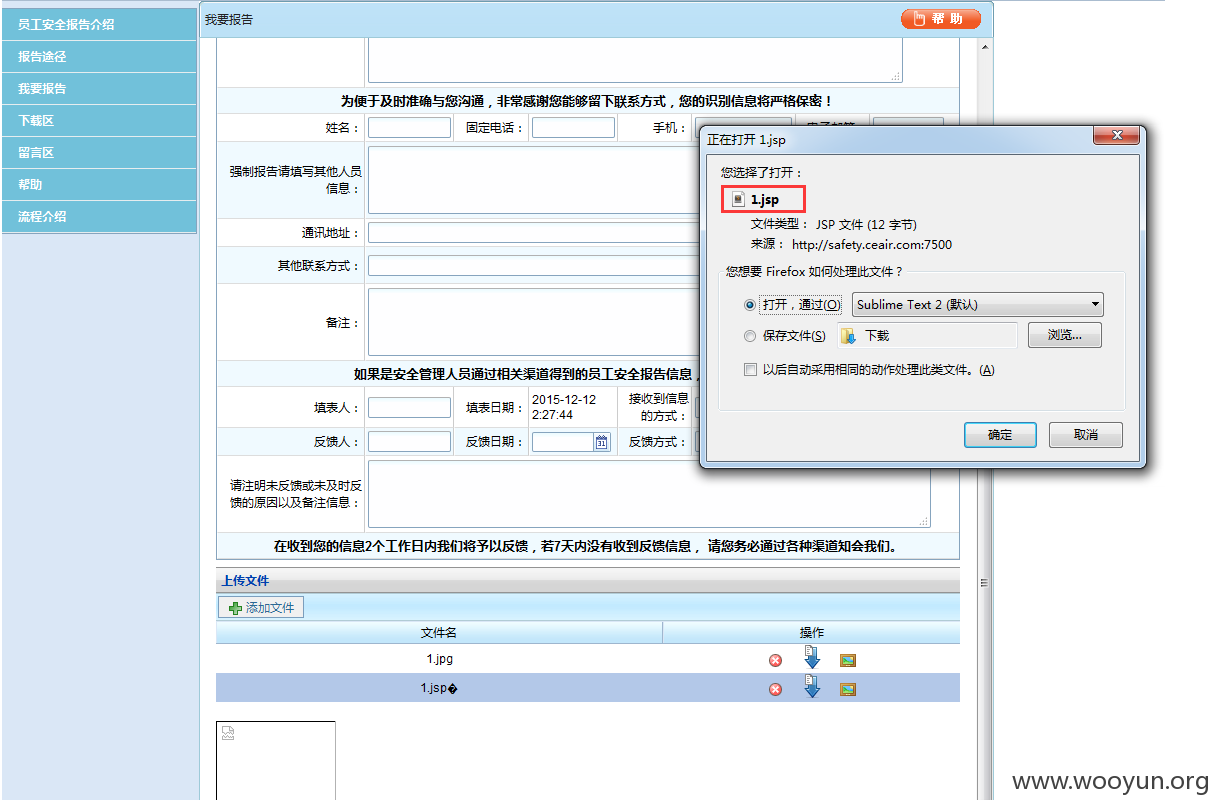Select the 保存文件 radio option
Screen dimensions: 1218x810
(x=750, y=336)
